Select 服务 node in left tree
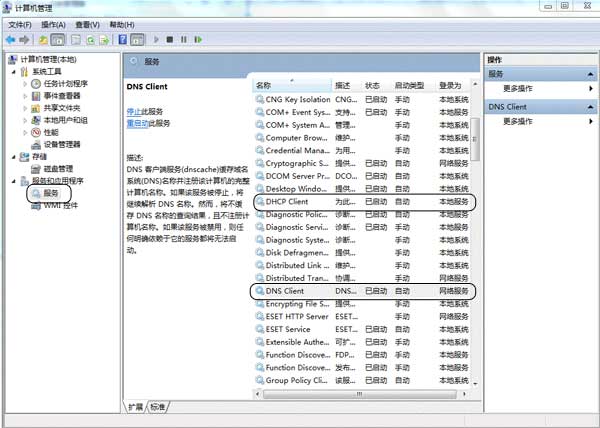 (x=50, y=192)
